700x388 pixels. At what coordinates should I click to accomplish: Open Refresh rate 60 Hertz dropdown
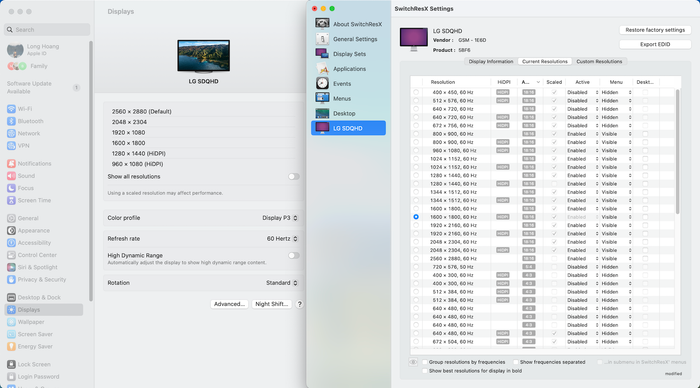point(282,239)
